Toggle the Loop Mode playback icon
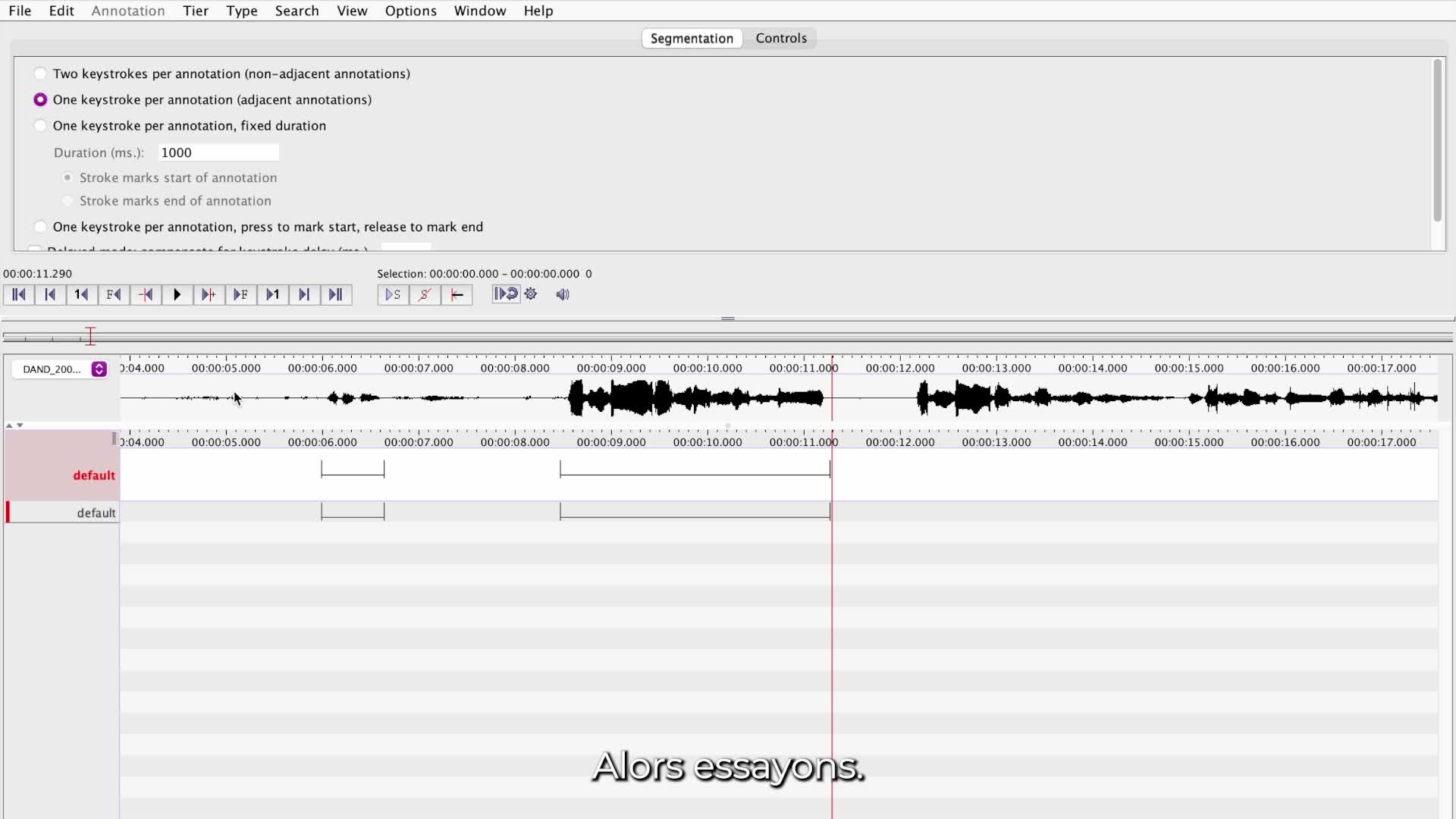1456x819 pixels. coord(505,294)
